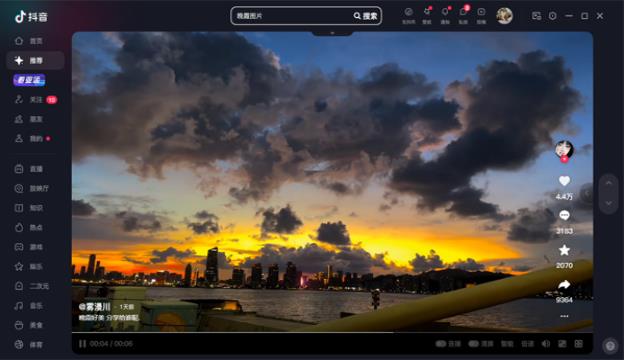Go to the previous video with the up chevron
The image size is (625, 360).
click(609, 183)
